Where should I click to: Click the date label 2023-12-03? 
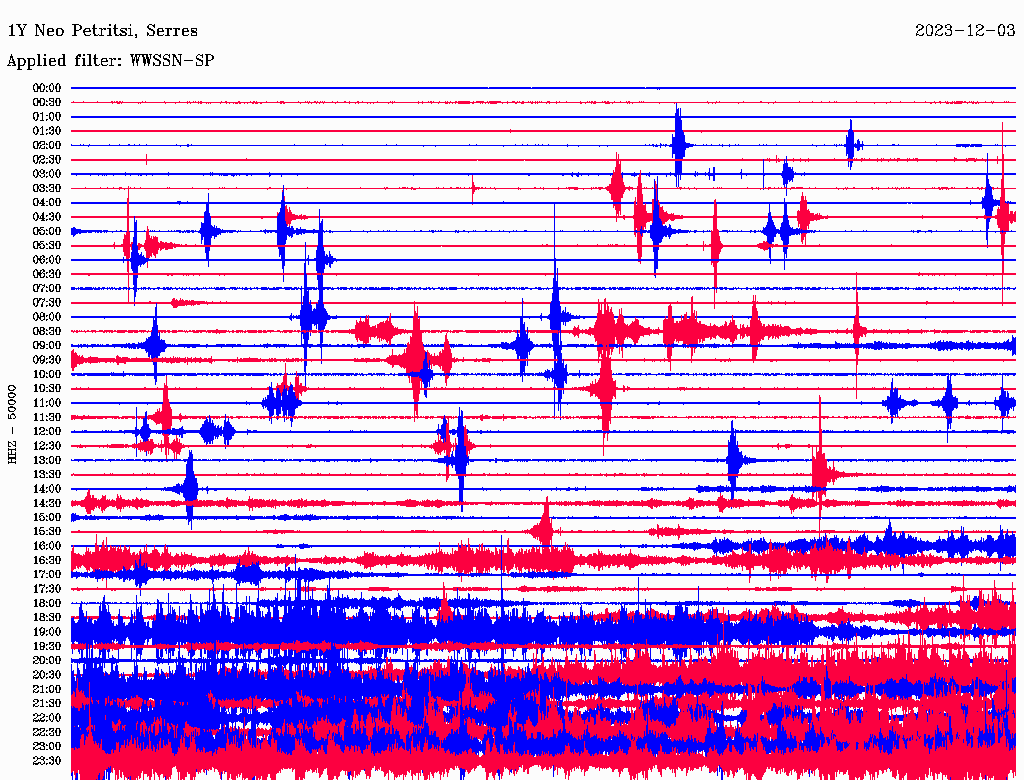(965, 31)
